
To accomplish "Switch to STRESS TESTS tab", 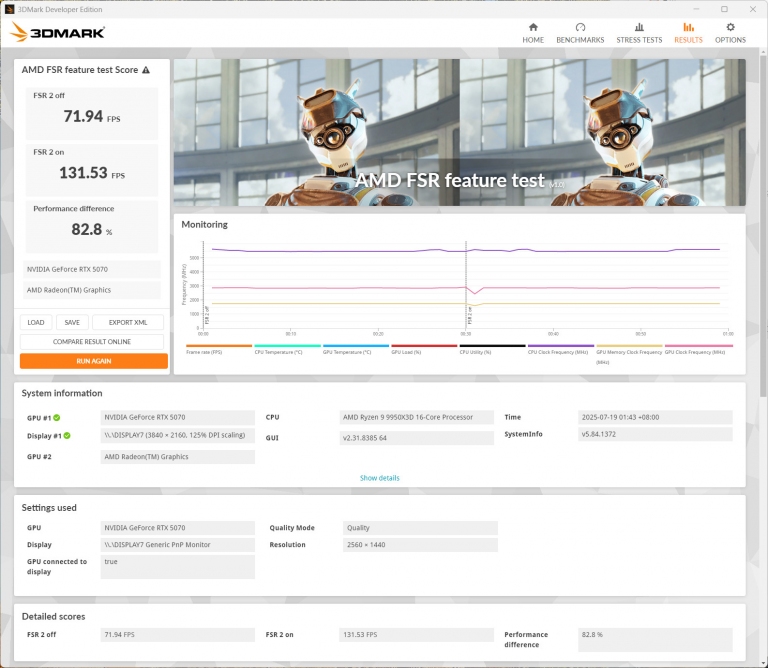I will tap(639, 33).
